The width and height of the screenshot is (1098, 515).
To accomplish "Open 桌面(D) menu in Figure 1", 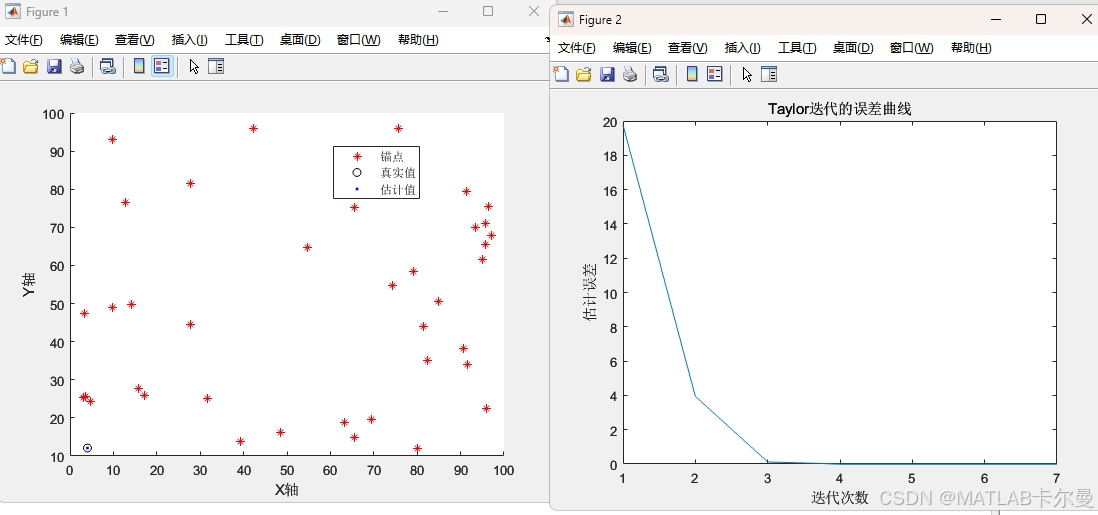I will [300, 40].
